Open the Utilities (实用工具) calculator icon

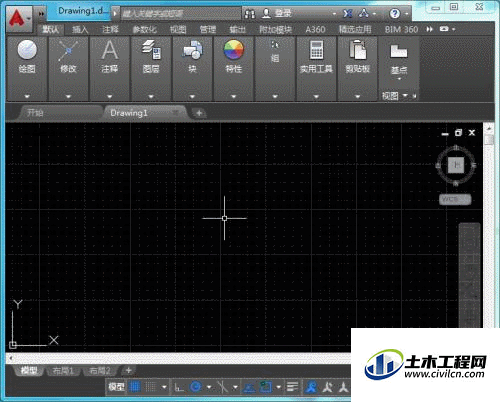[x=316, y=50]
